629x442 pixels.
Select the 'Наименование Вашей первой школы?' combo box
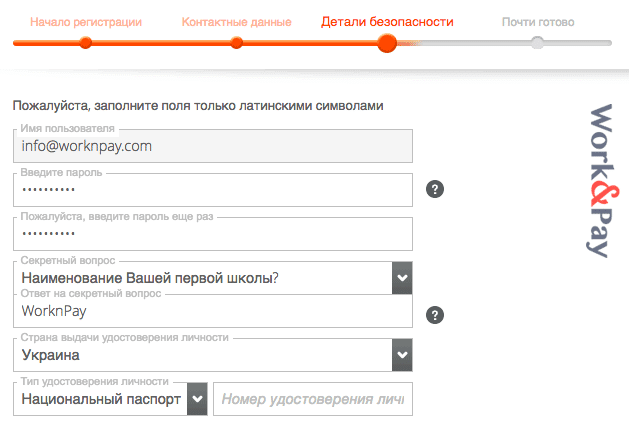tap(213, 278)
